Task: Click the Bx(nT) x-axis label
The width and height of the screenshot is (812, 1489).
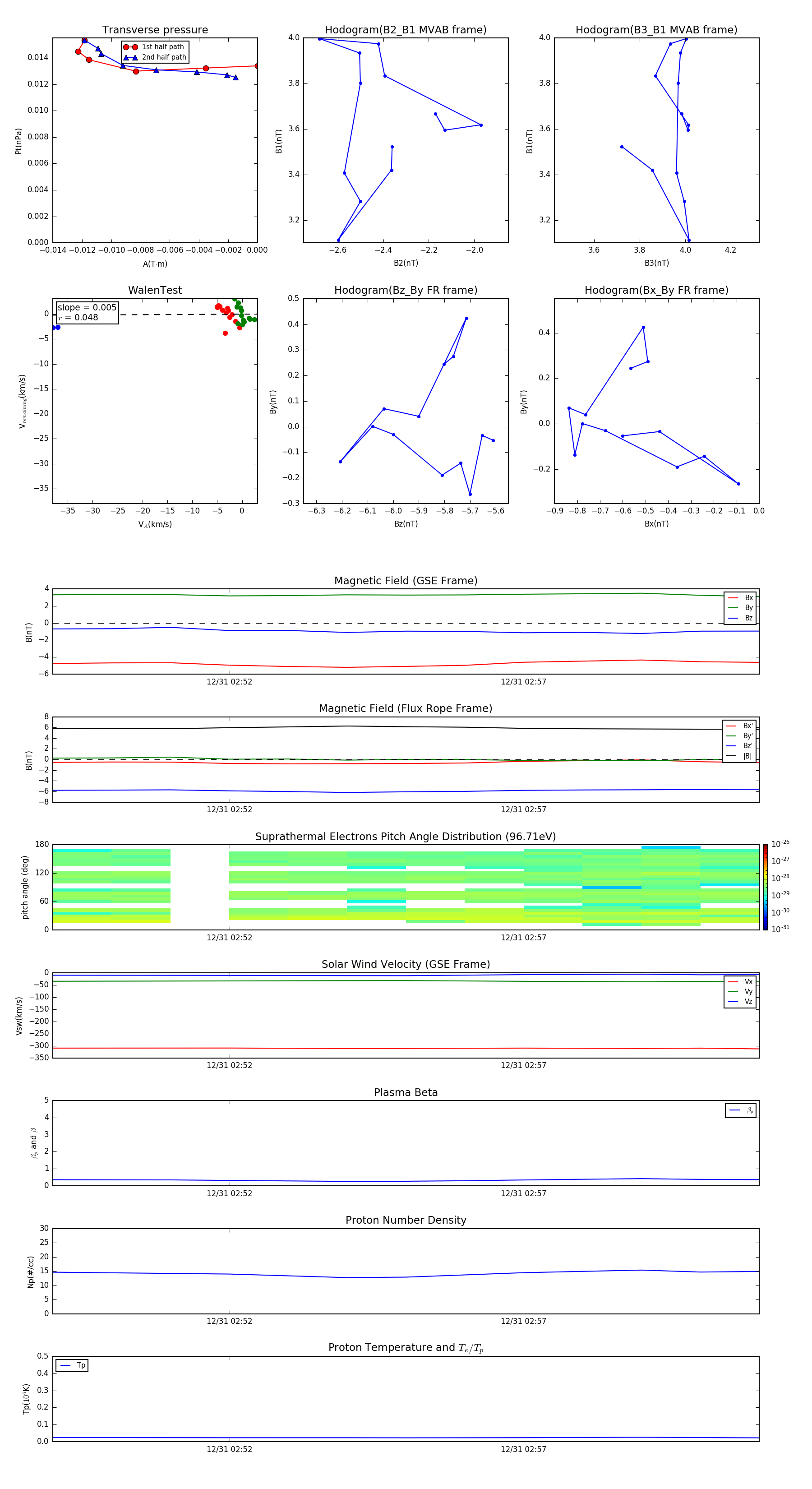Action: pos(656,524)
